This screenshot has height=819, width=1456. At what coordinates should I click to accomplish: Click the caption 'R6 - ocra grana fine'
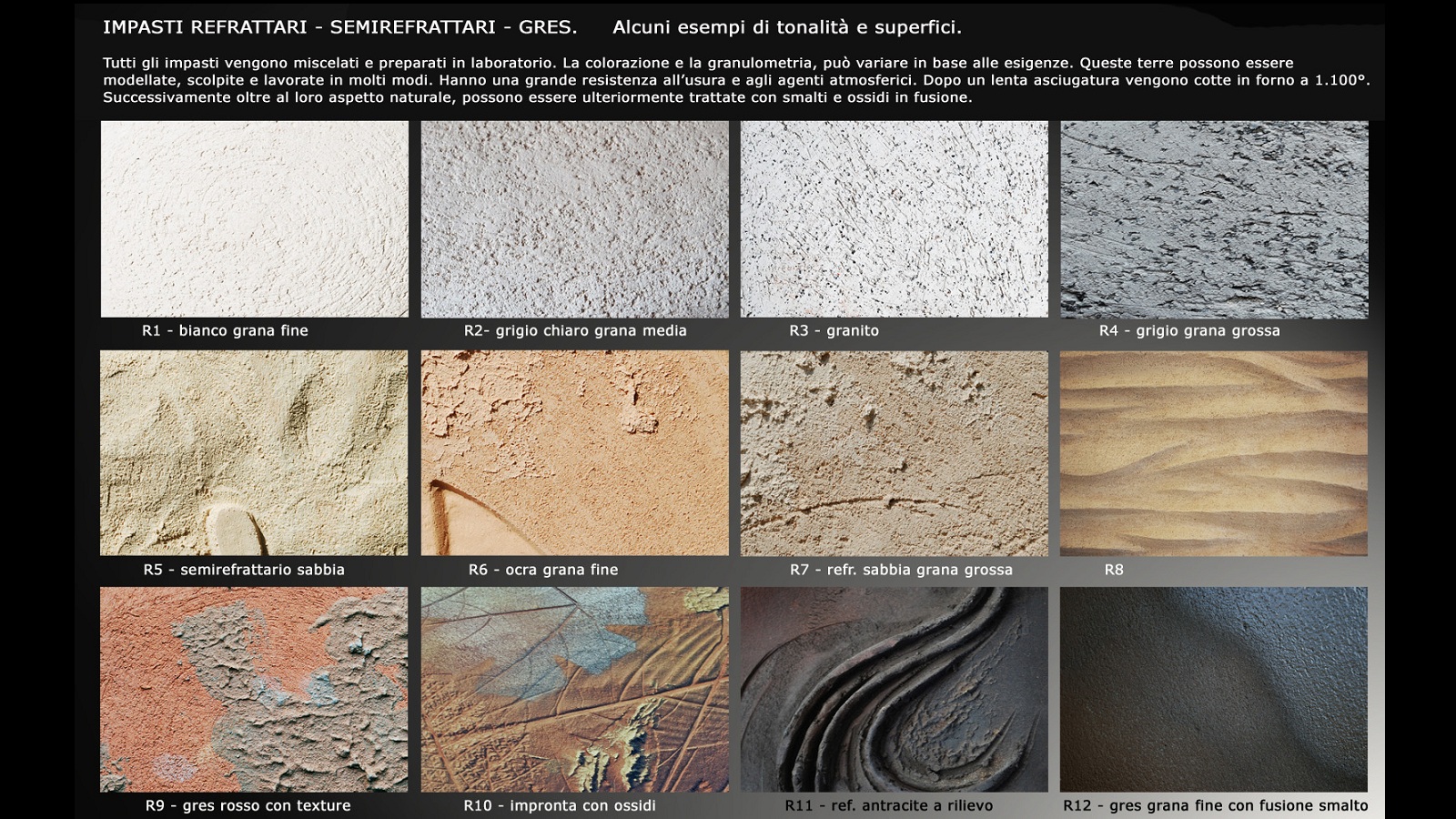543,570
